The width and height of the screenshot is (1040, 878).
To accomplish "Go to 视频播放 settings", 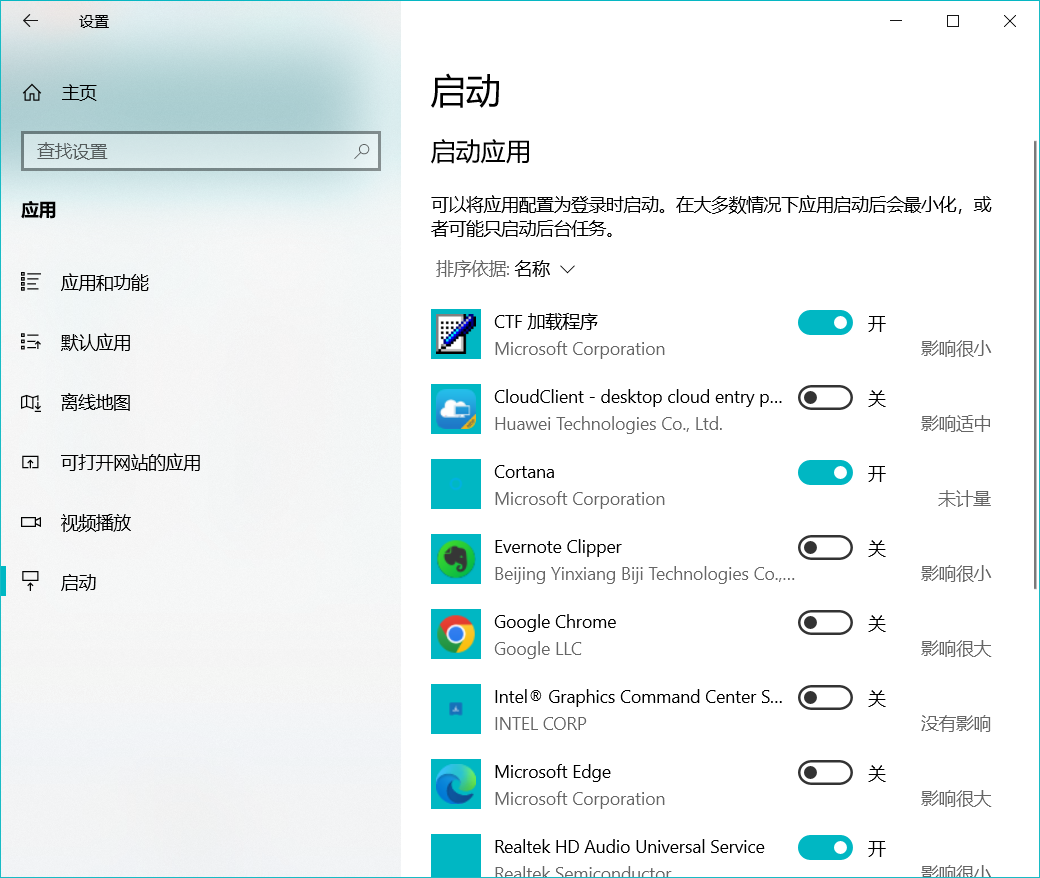I will 200,523.
